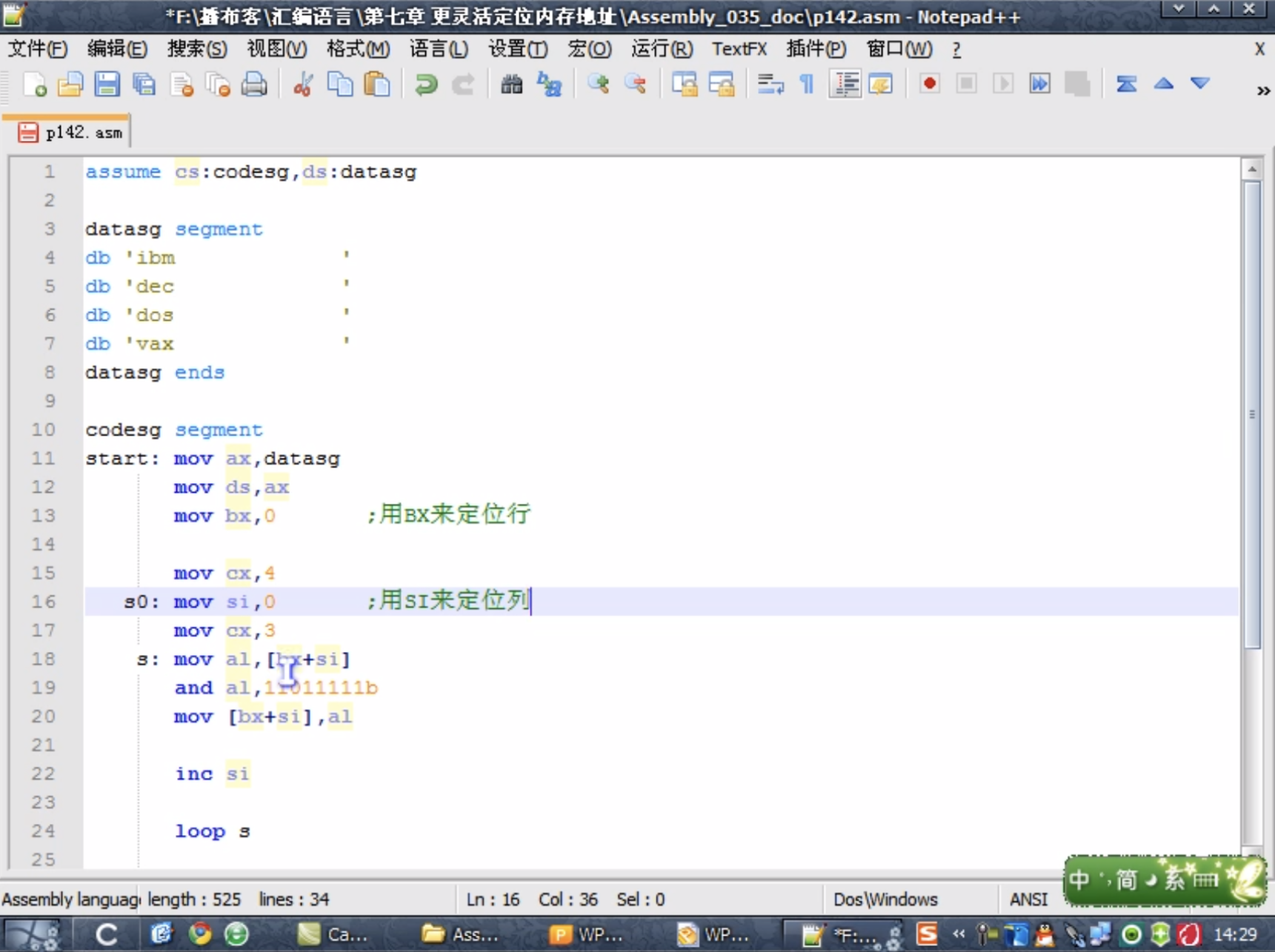Click the blue up triangle icon
1275x952 pixels.
click(1163, 84)
